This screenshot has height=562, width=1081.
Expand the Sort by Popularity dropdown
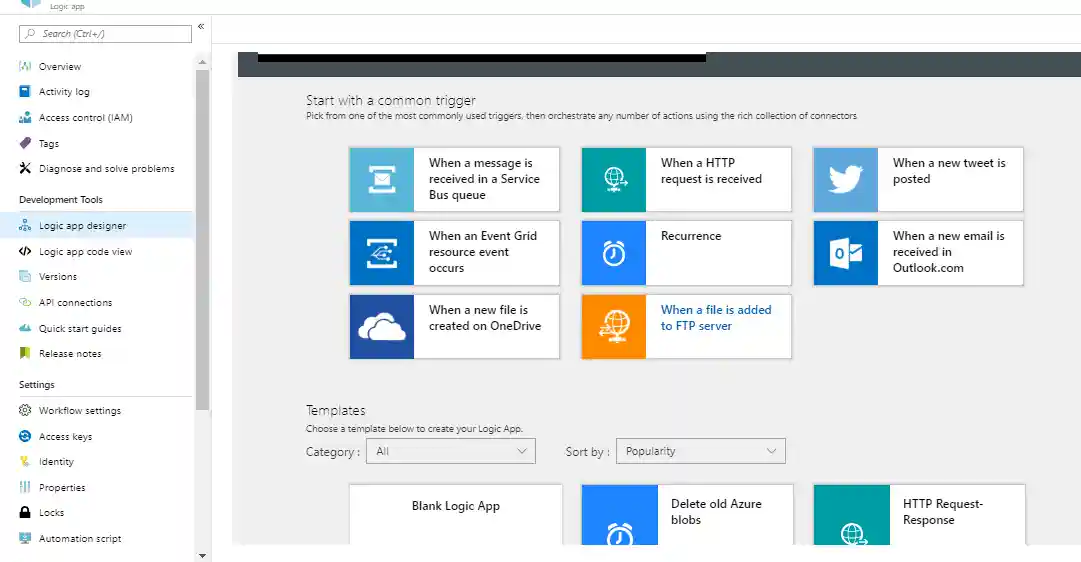[700, 451]
